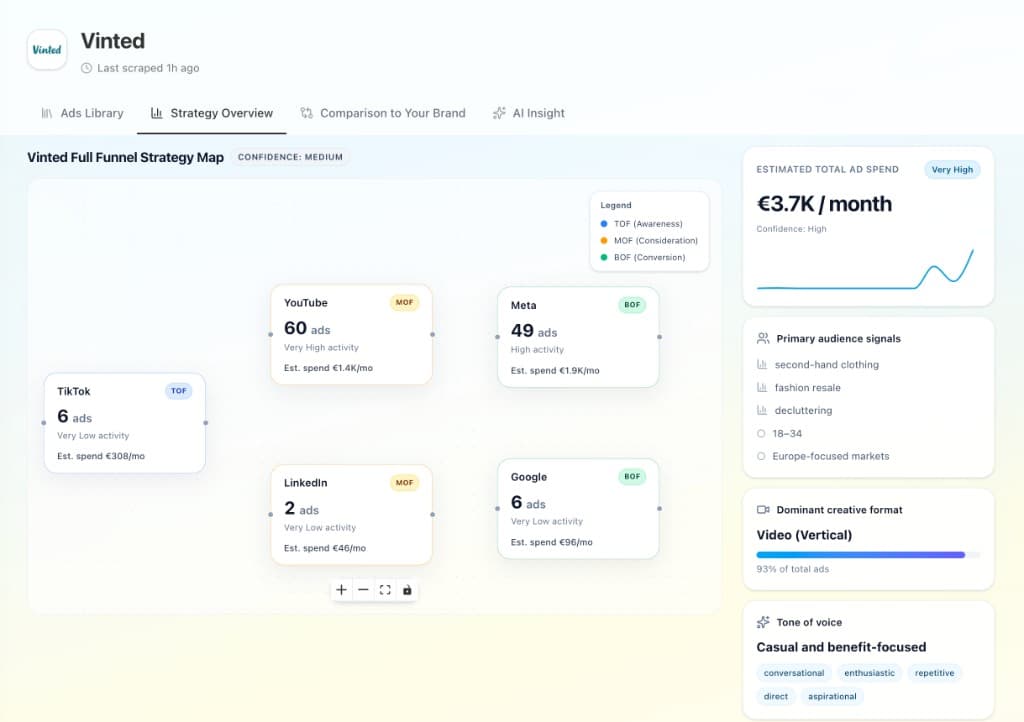Switch to Comparison to Your Brand tab

point(383,113)
